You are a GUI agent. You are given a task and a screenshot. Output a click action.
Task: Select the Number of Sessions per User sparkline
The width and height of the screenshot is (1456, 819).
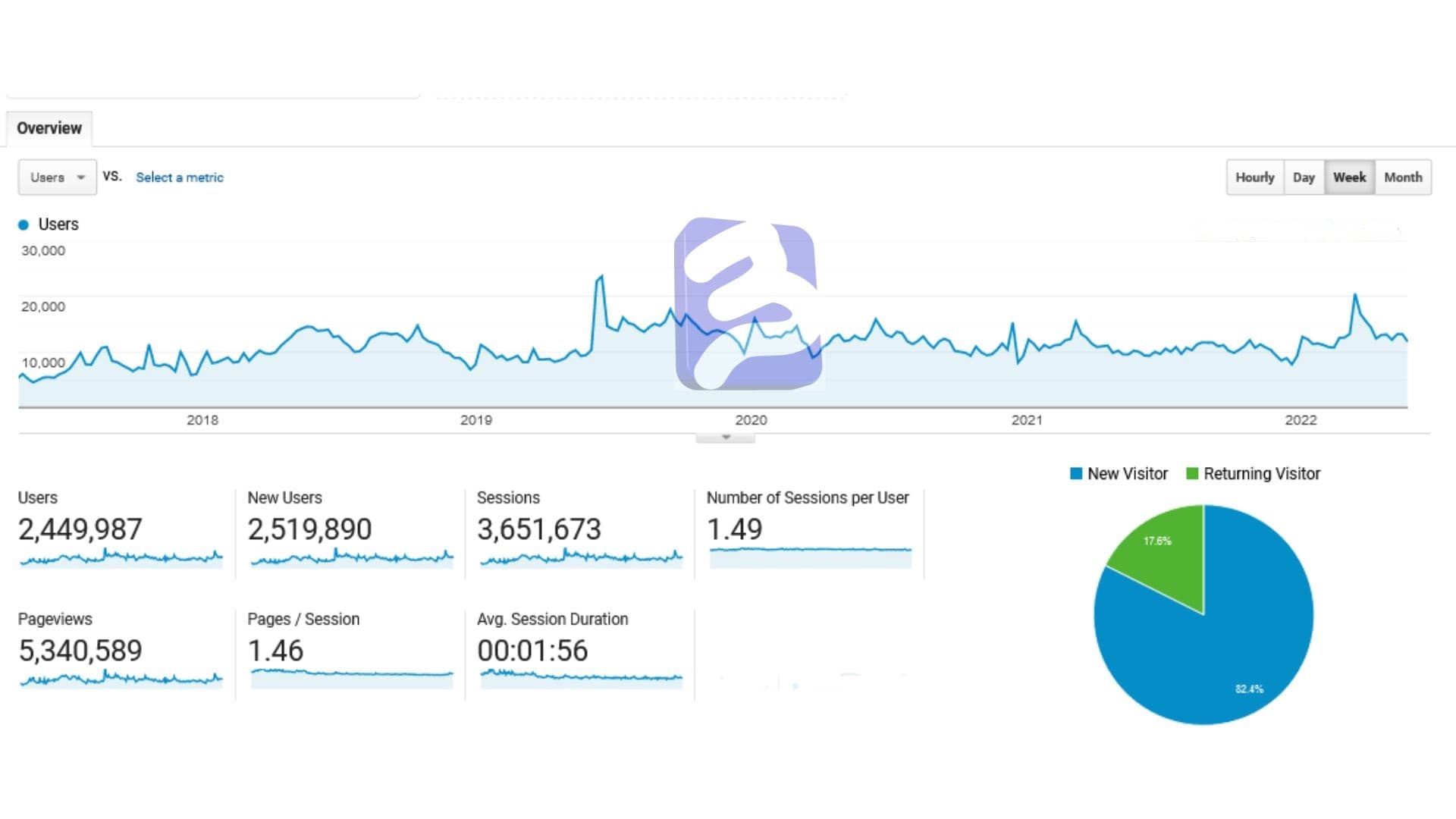point(811,557)
